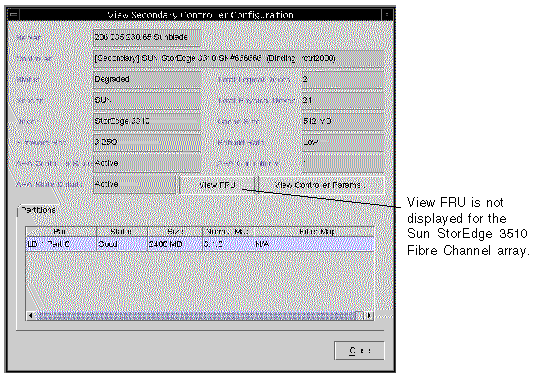Close the dialog with the Close button

click(x=359, y=351)
